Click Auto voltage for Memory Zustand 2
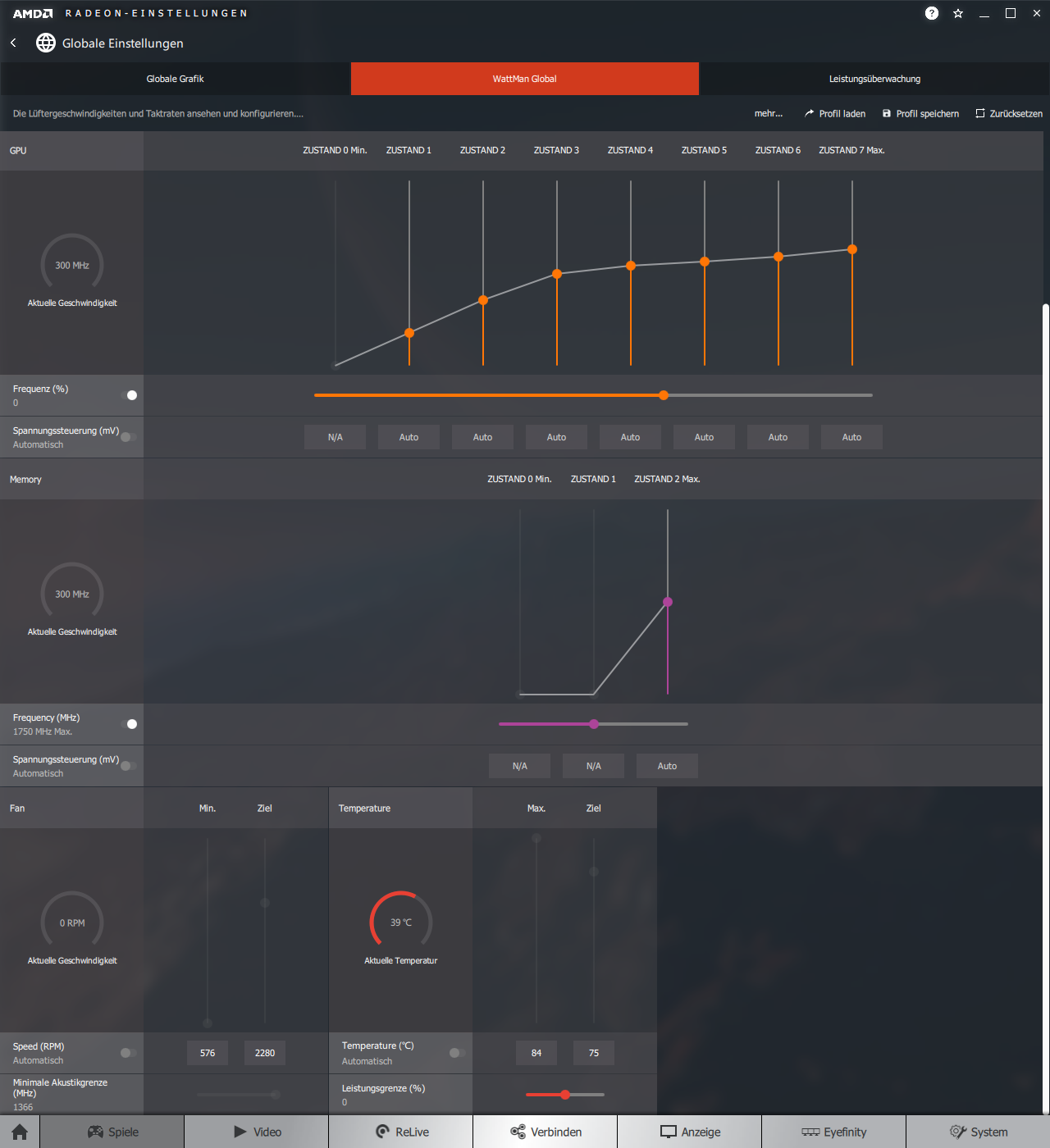The image size is (1050, 1148). click(x=667, y=766)
